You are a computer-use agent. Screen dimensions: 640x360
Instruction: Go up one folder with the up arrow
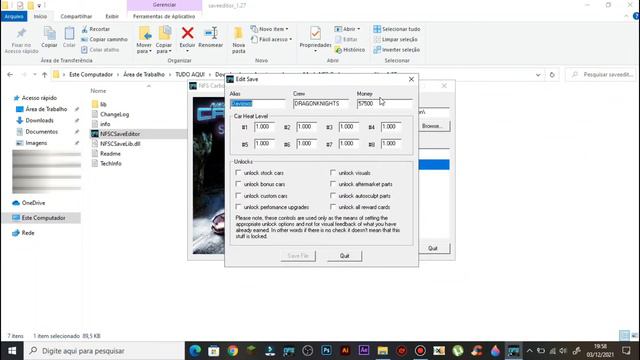(x=44, y=75)
